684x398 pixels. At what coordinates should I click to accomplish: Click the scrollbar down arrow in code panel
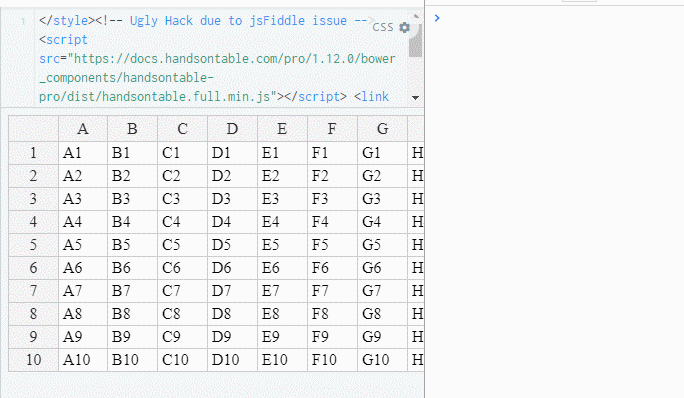[x=415, y=98]
